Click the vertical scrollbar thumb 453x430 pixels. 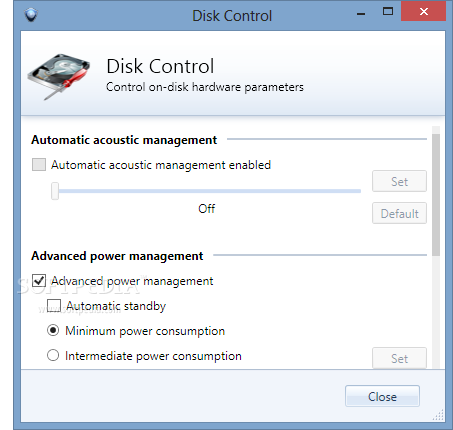pos(436,195)
